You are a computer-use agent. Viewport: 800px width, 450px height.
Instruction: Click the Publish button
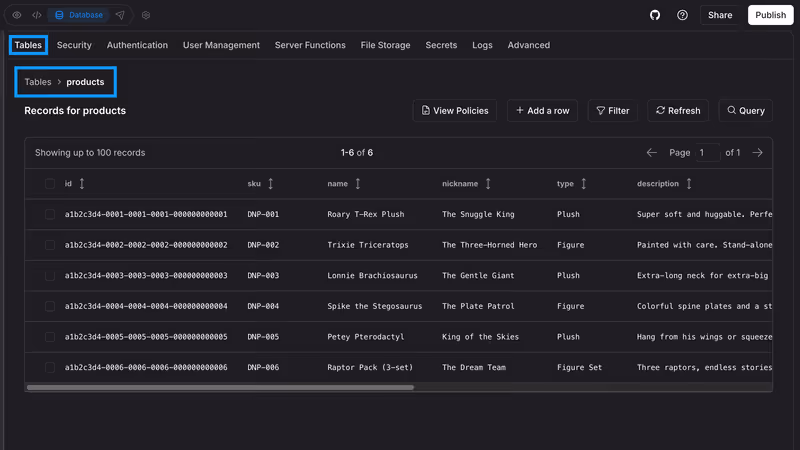770,15
